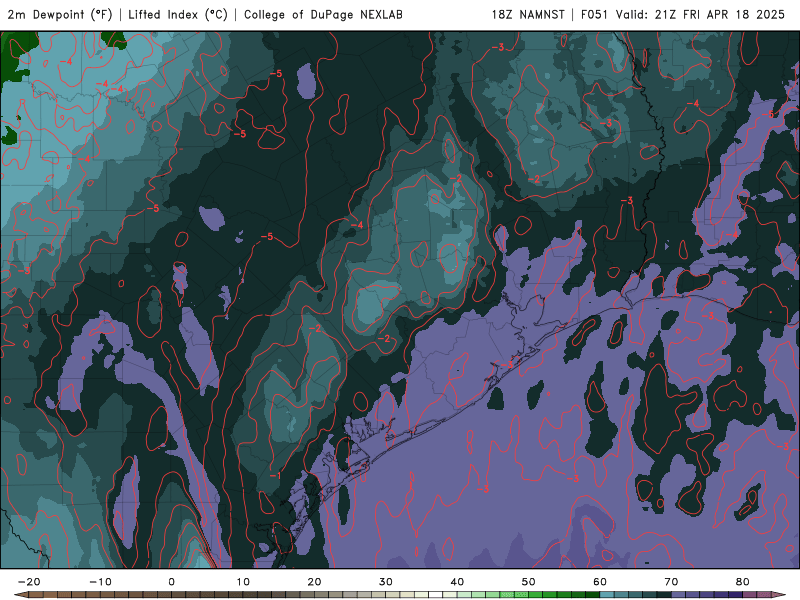Click the "Lifted Index (°C)" title text
Screen dimensions: 800x600
click(x=178, y=15)
